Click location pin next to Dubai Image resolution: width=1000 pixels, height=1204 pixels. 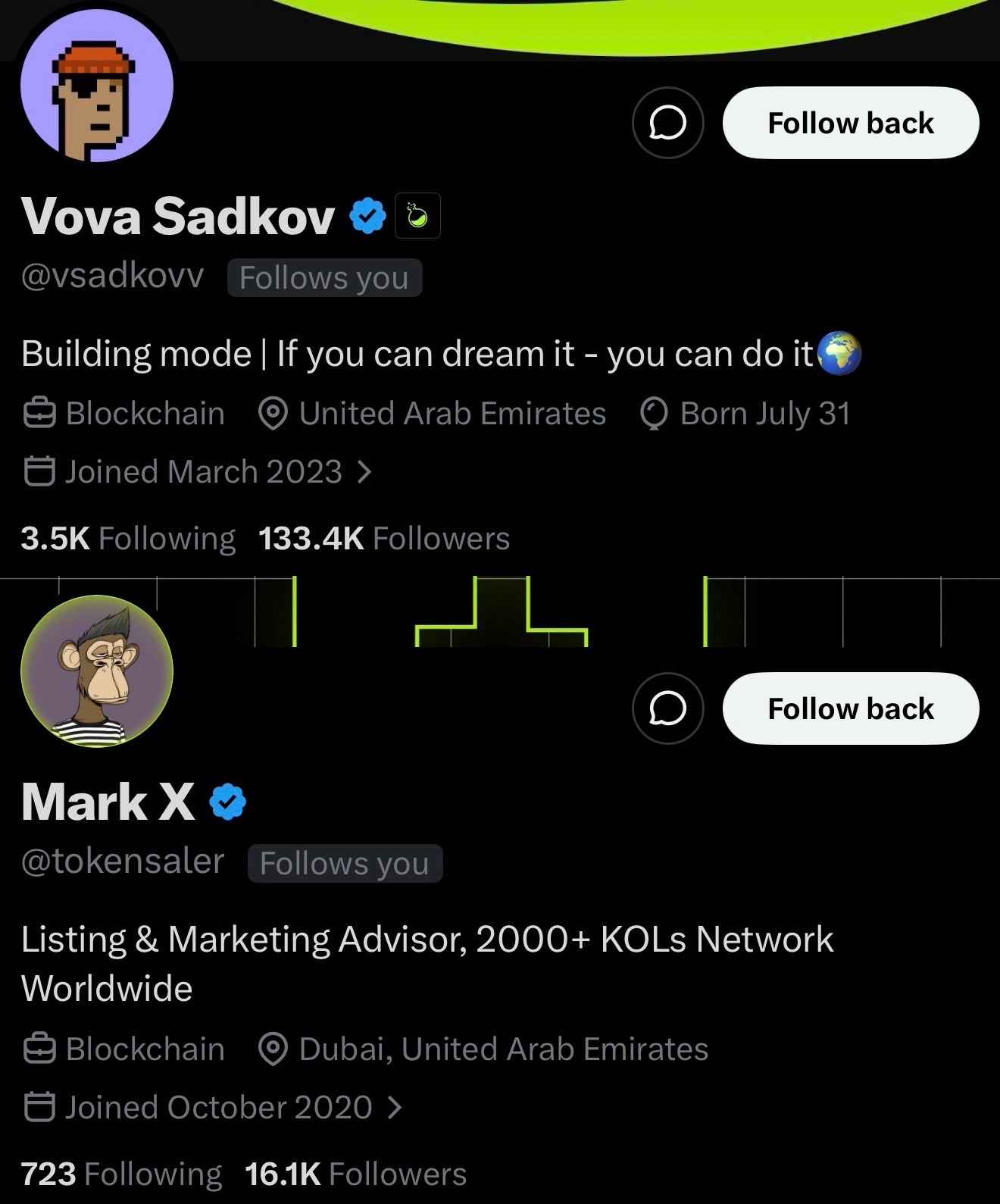point(272,1049)
